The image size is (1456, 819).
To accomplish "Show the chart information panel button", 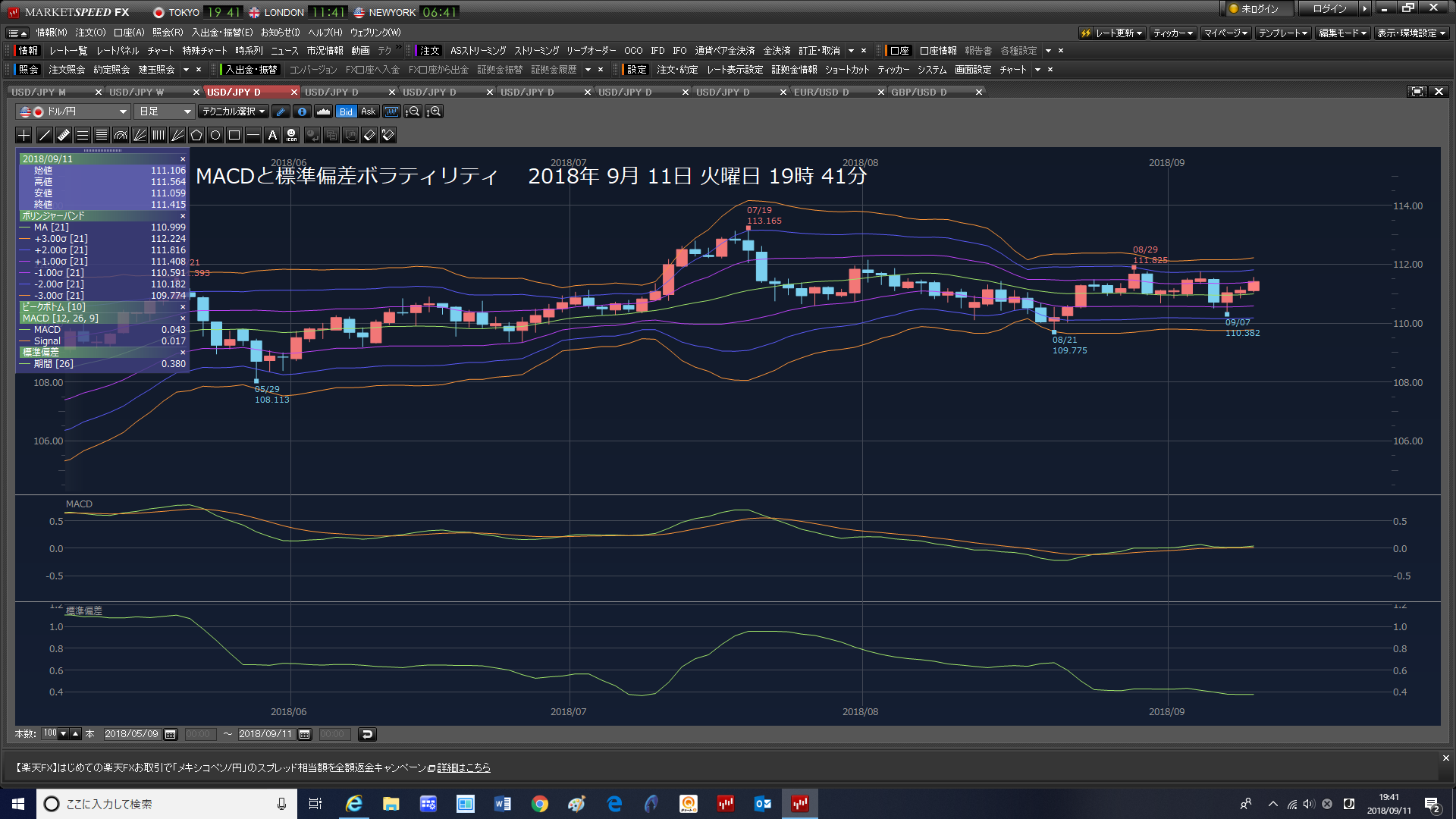I will (302, 111).
